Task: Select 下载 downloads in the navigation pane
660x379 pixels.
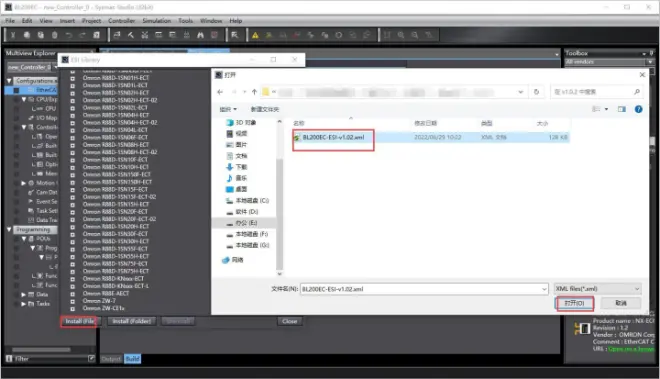Action: click(237, 167)
